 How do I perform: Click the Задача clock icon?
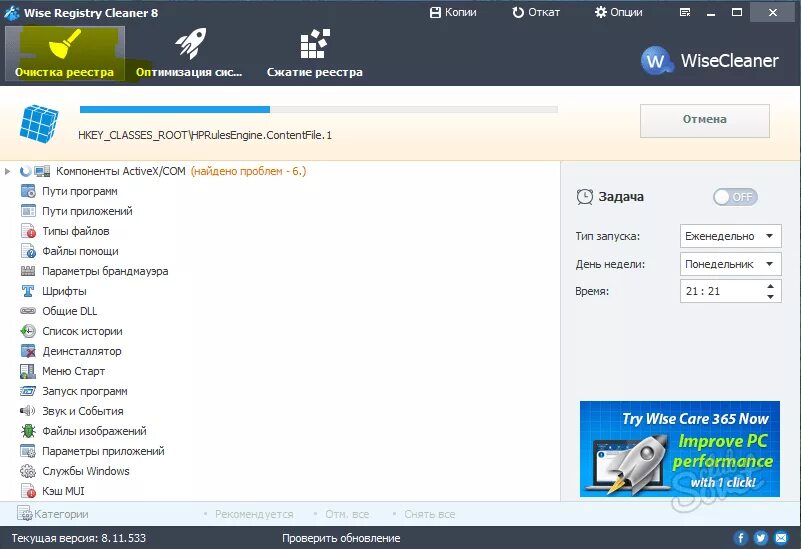(x=584, y=197)
